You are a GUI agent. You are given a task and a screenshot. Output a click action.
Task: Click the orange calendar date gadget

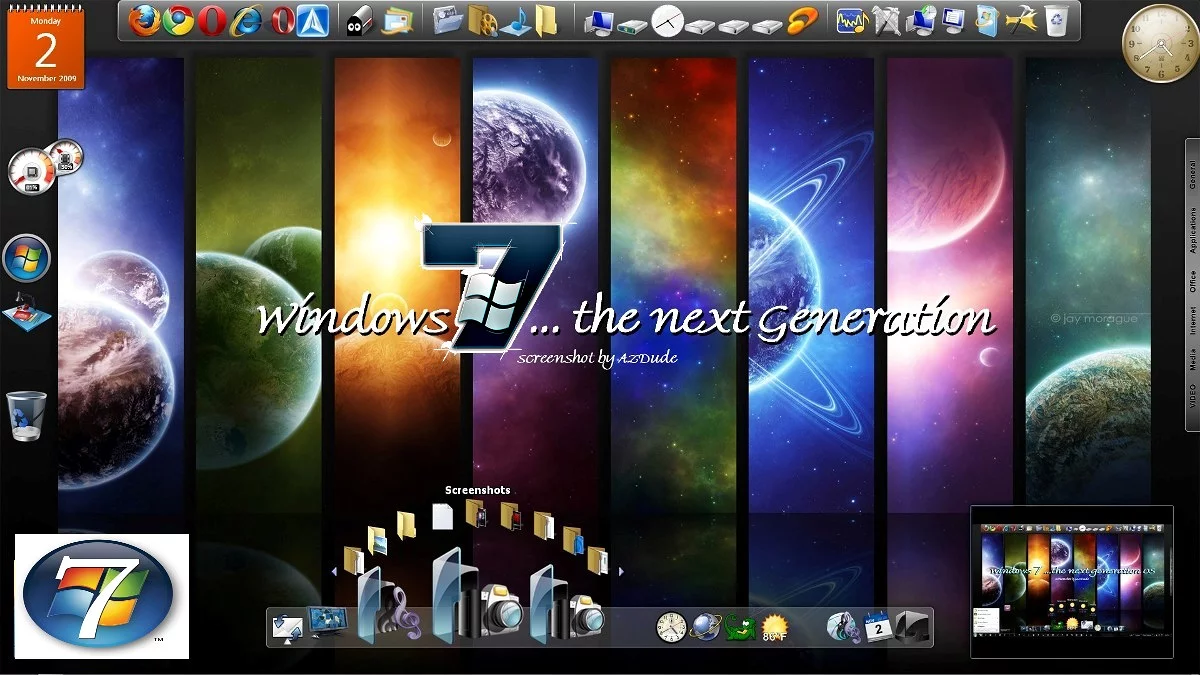(x=46, y=45)
